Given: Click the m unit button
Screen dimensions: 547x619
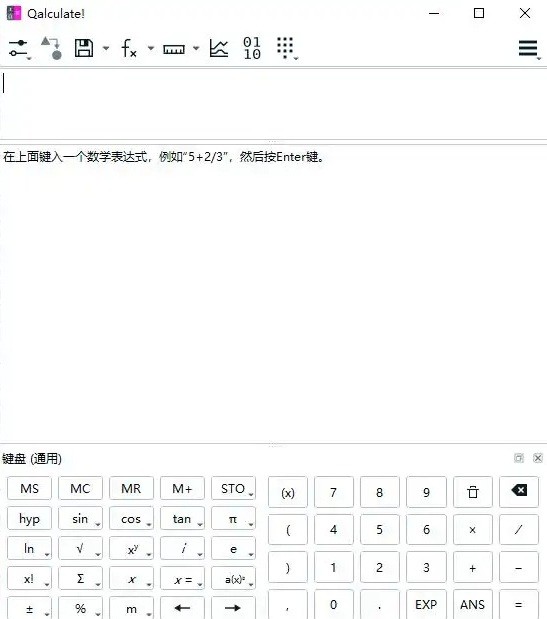Looking at the screenshot, I should [131, 608].
